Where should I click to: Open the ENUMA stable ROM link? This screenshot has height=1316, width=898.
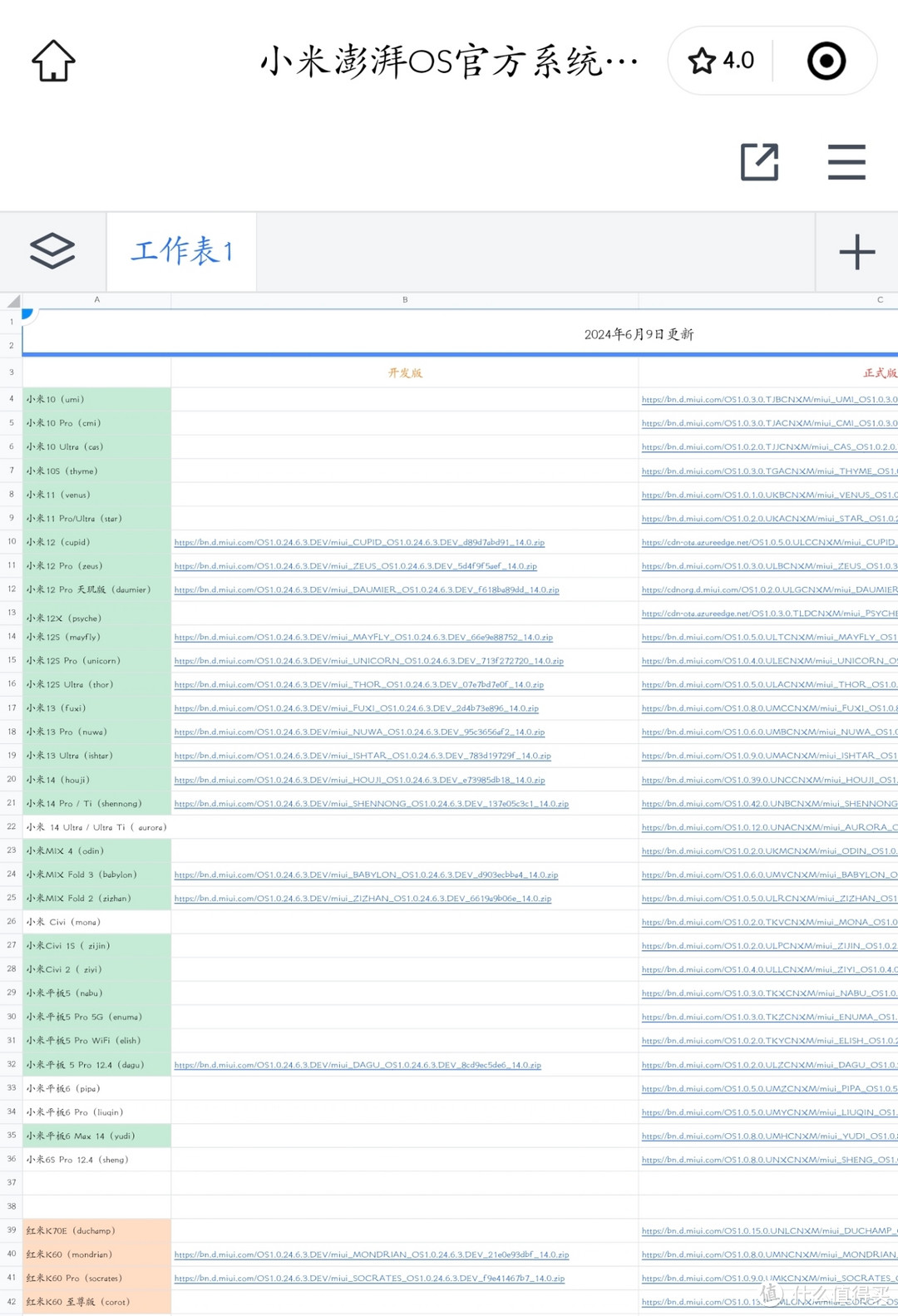tap(769, 1017)
